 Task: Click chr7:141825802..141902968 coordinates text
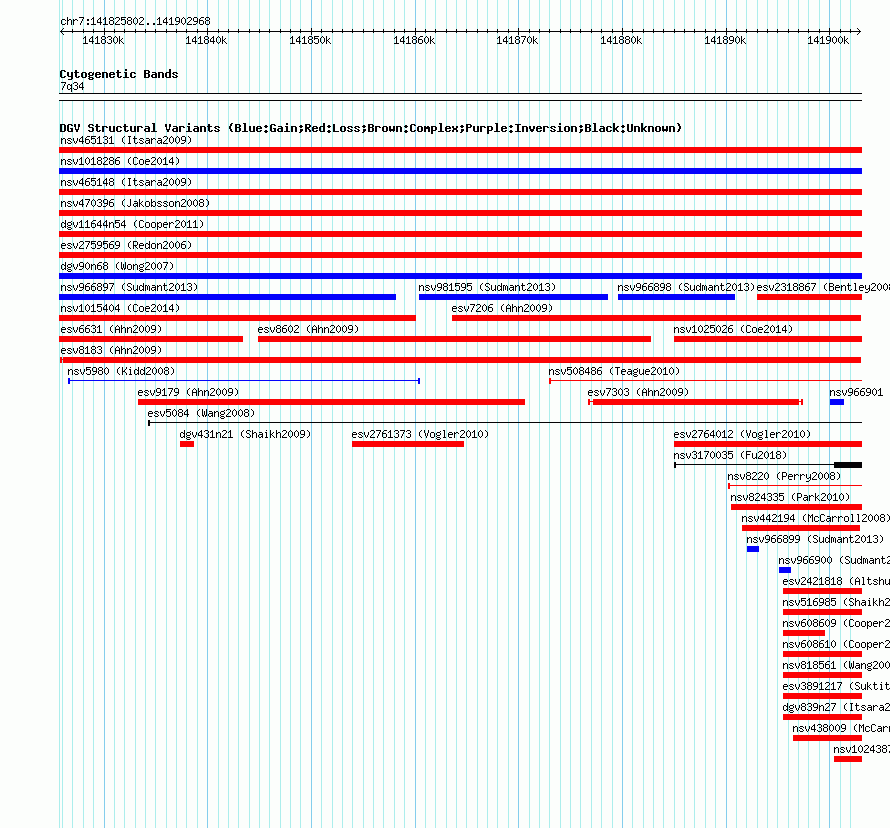pyautogui.click(x=135, y=21)
